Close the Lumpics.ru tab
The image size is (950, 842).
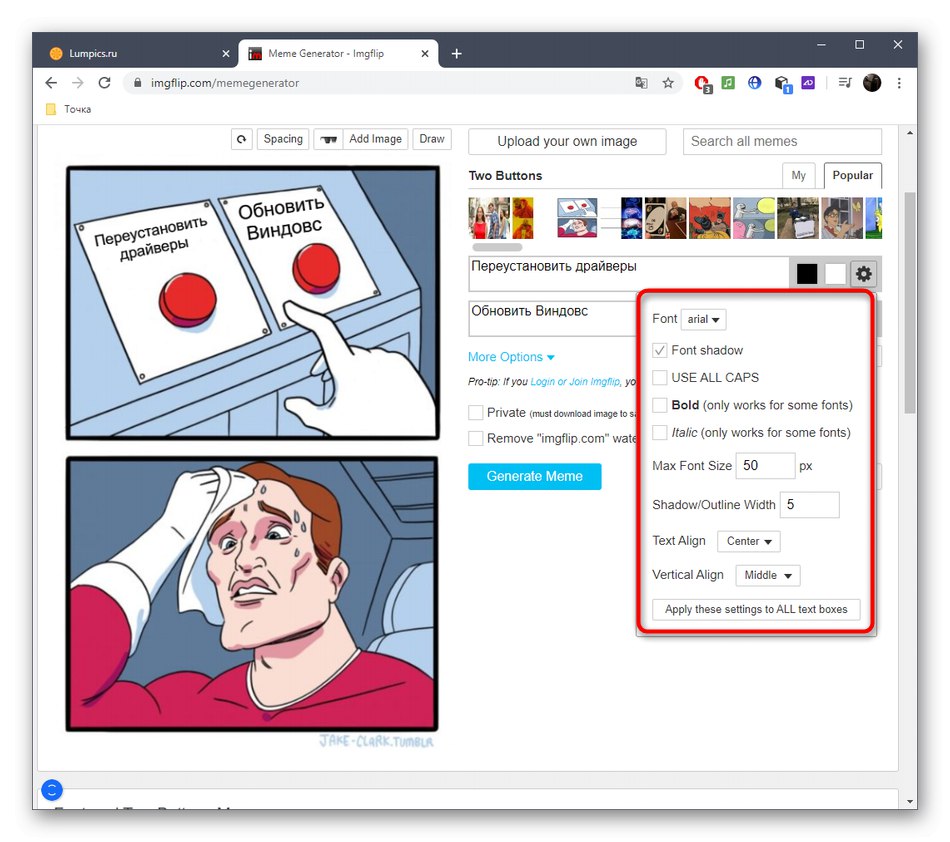pos(226,54)
